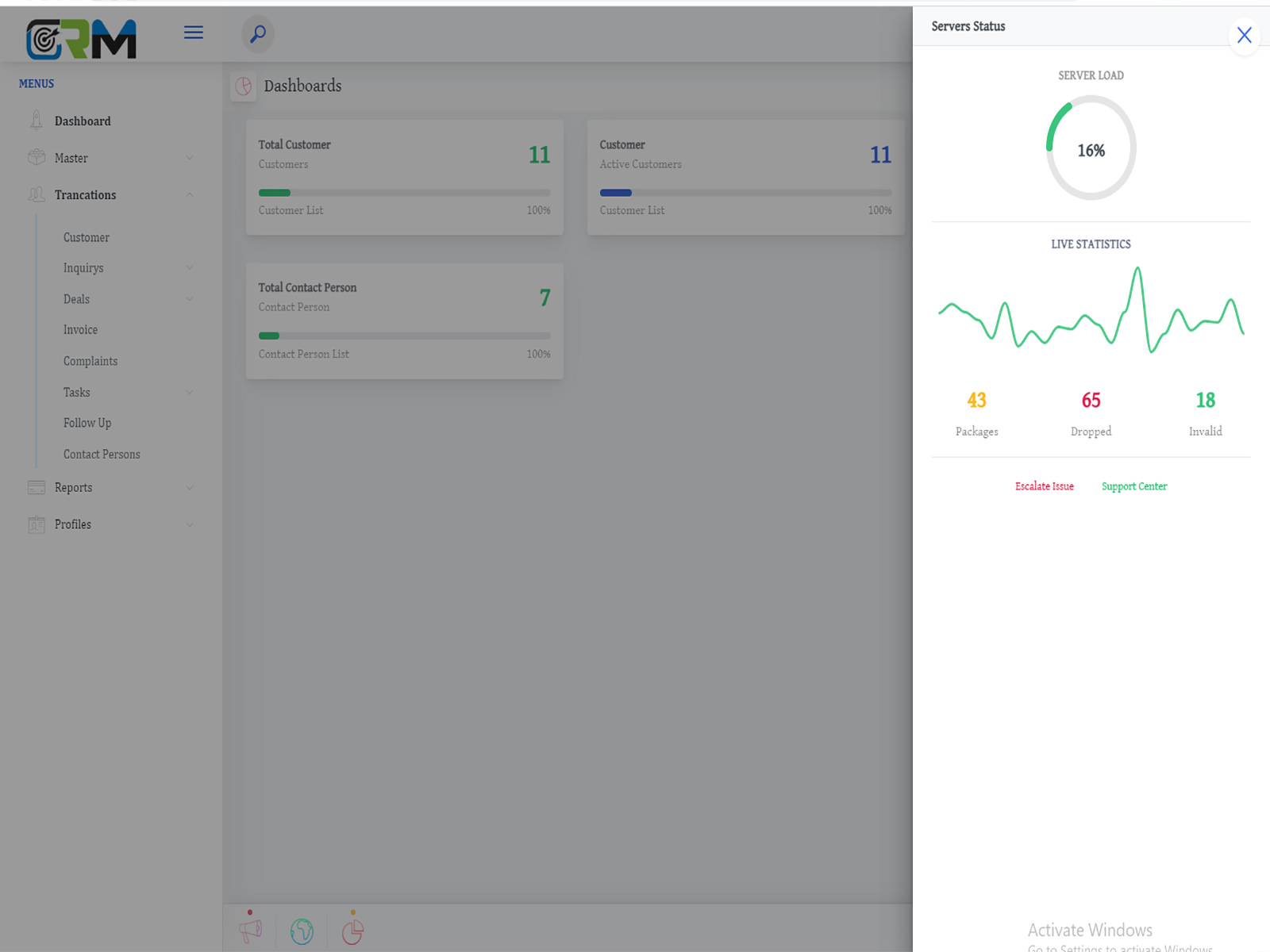Image resolution: width=1270 pixels, height=952 pixels.
Task: Click the Master box icon
Action: (x=37, y=157)
